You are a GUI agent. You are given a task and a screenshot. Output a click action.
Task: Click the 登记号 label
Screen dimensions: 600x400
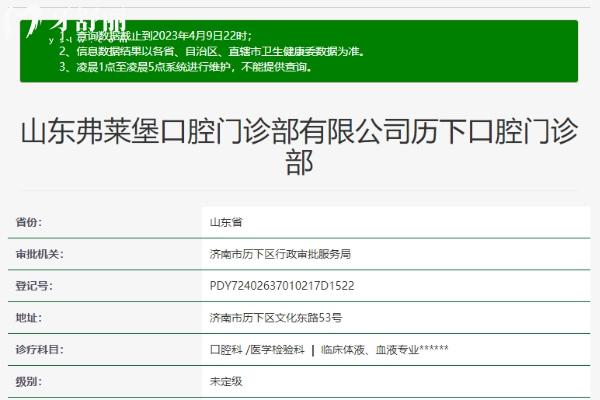34,286
